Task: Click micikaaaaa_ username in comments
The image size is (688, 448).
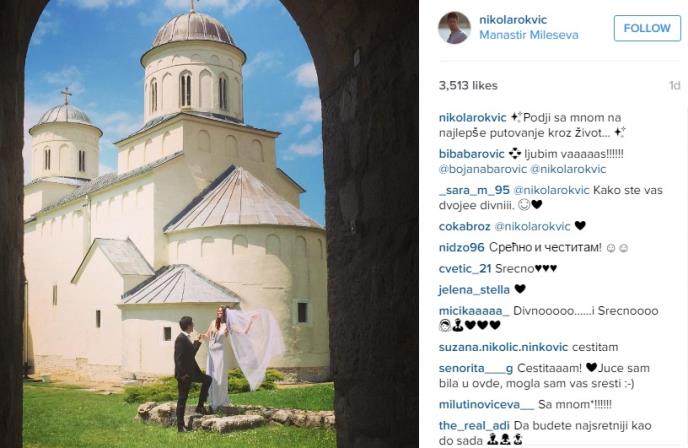Action: [x=474, y=311]
